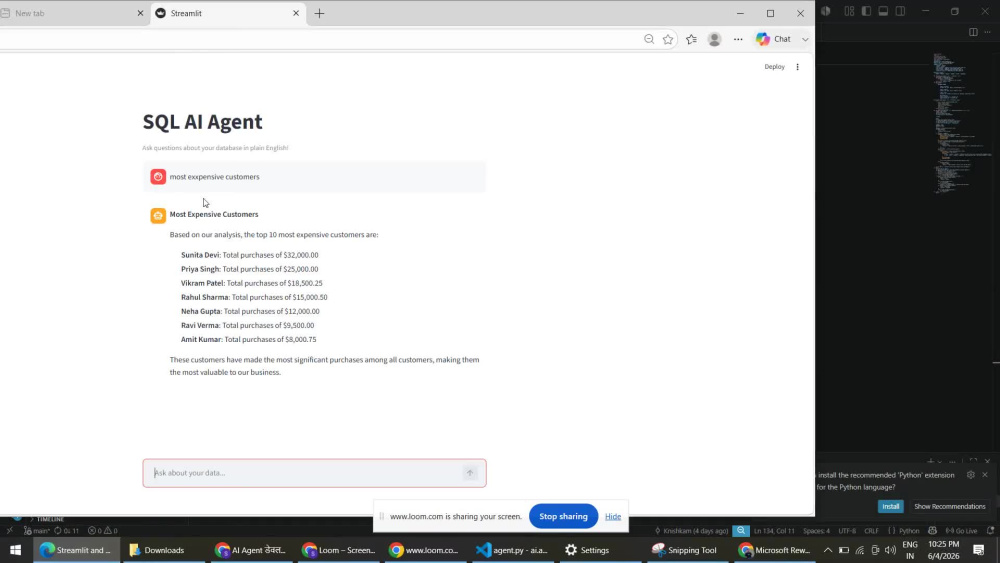The image size is (1000, 563).
Task: Open CRLF line ending selector
Action: click(x=871, y=530)
